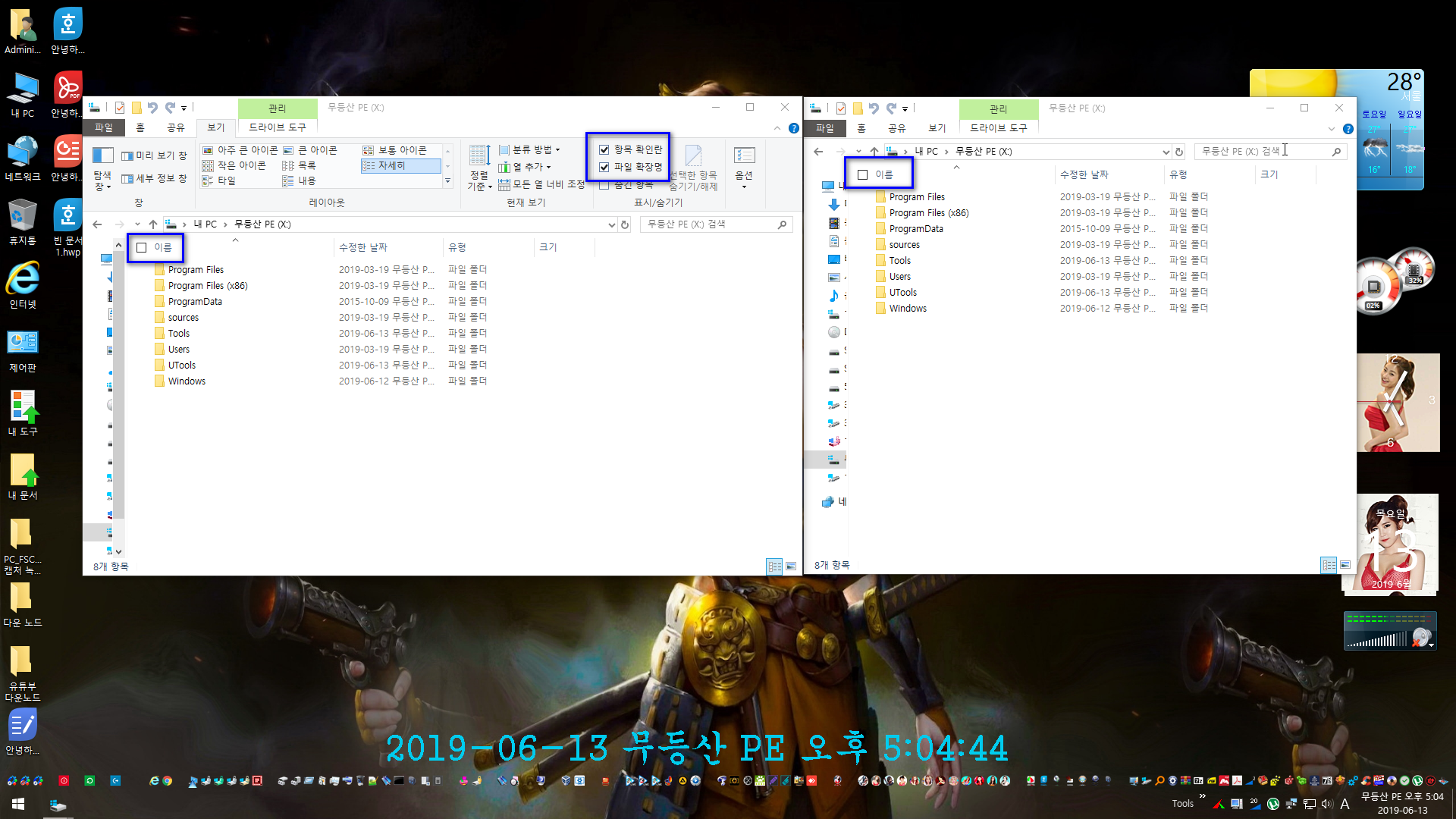1456x819 pixels.
Task: Click 선택한 항목 숨기기/해제 button
Action: click(x=693, y=168)
